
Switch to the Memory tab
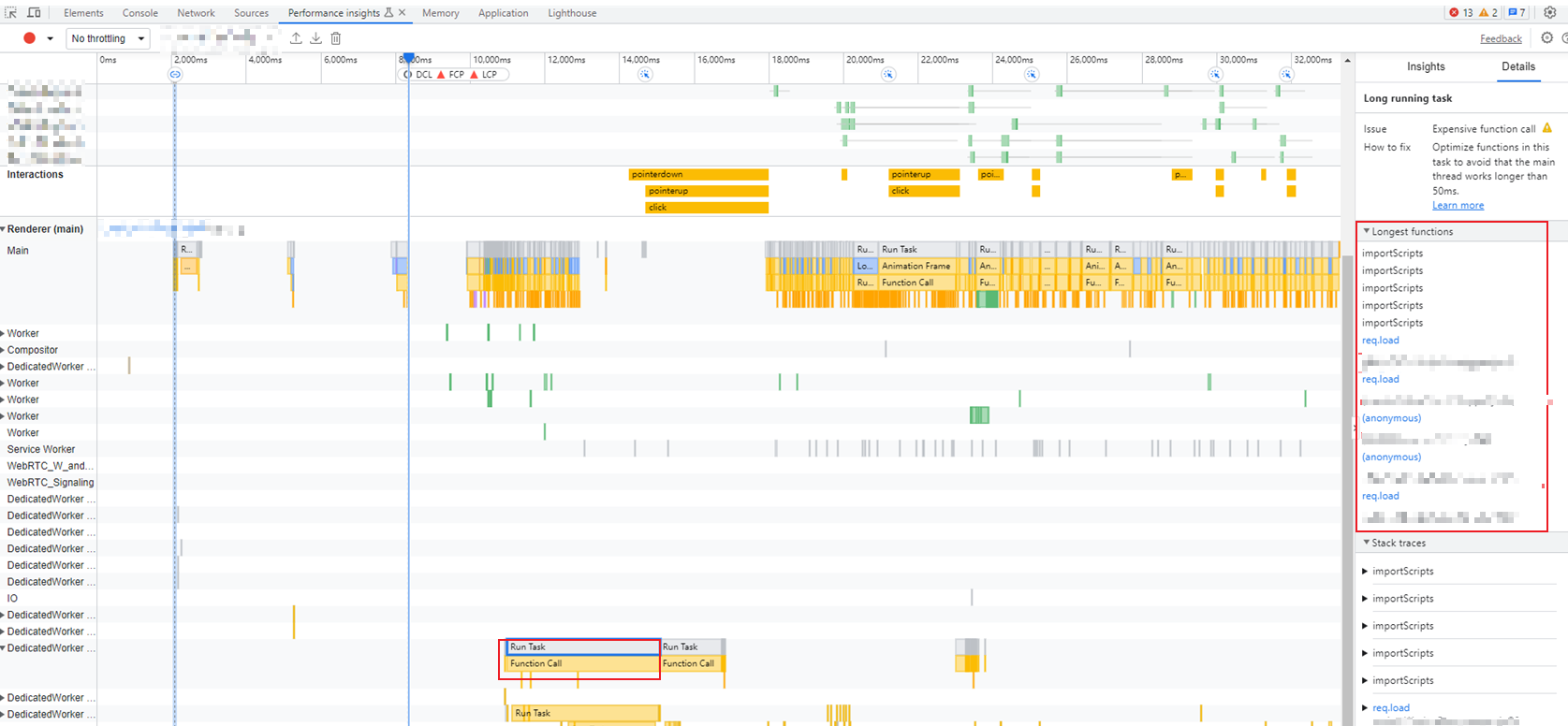click(440, 13)
